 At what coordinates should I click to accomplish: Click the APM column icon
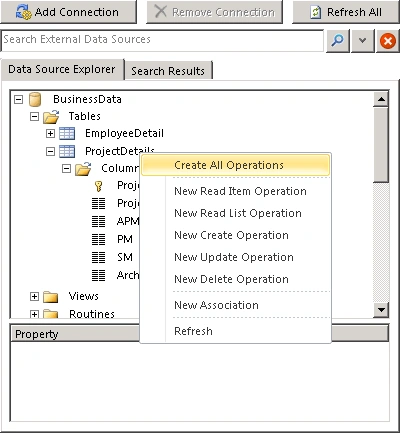tap(98, 221)
